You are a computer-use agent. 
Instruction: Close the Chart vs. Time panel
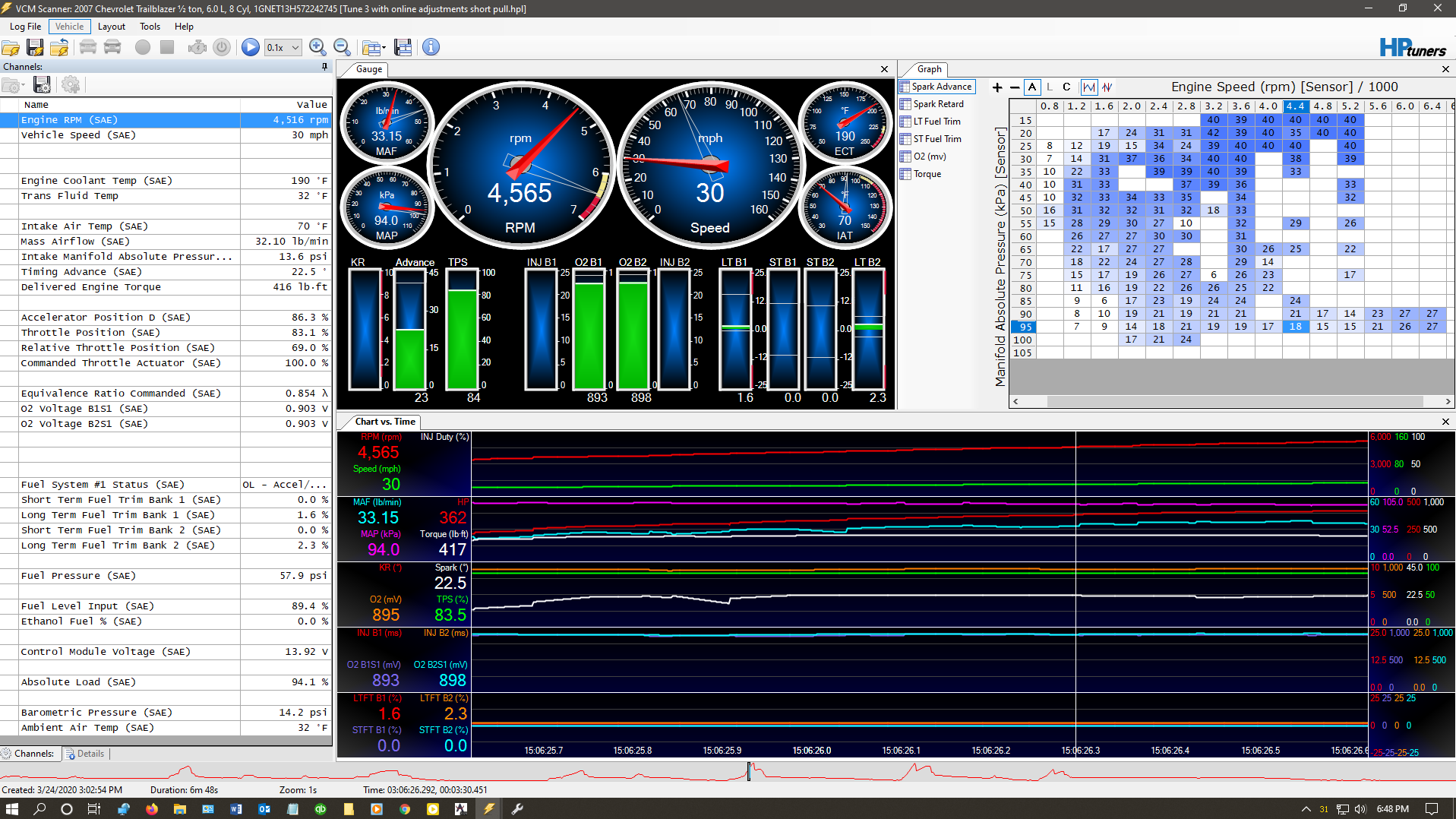click(1445, 422)
